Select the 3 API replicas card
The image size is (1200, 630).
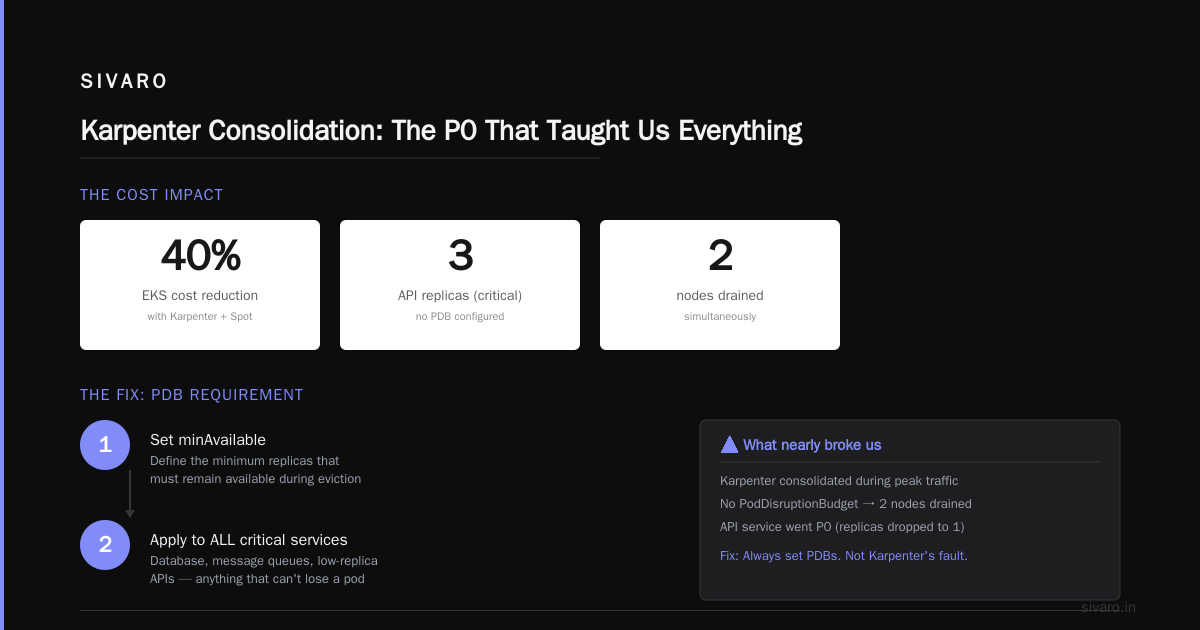460,285
